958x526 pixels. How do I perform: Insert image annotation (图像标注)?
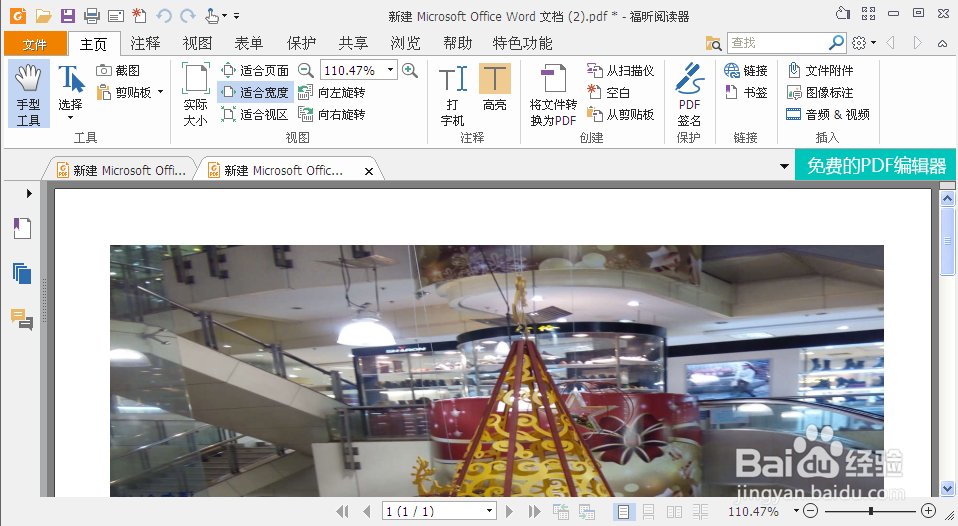[820, 92]
